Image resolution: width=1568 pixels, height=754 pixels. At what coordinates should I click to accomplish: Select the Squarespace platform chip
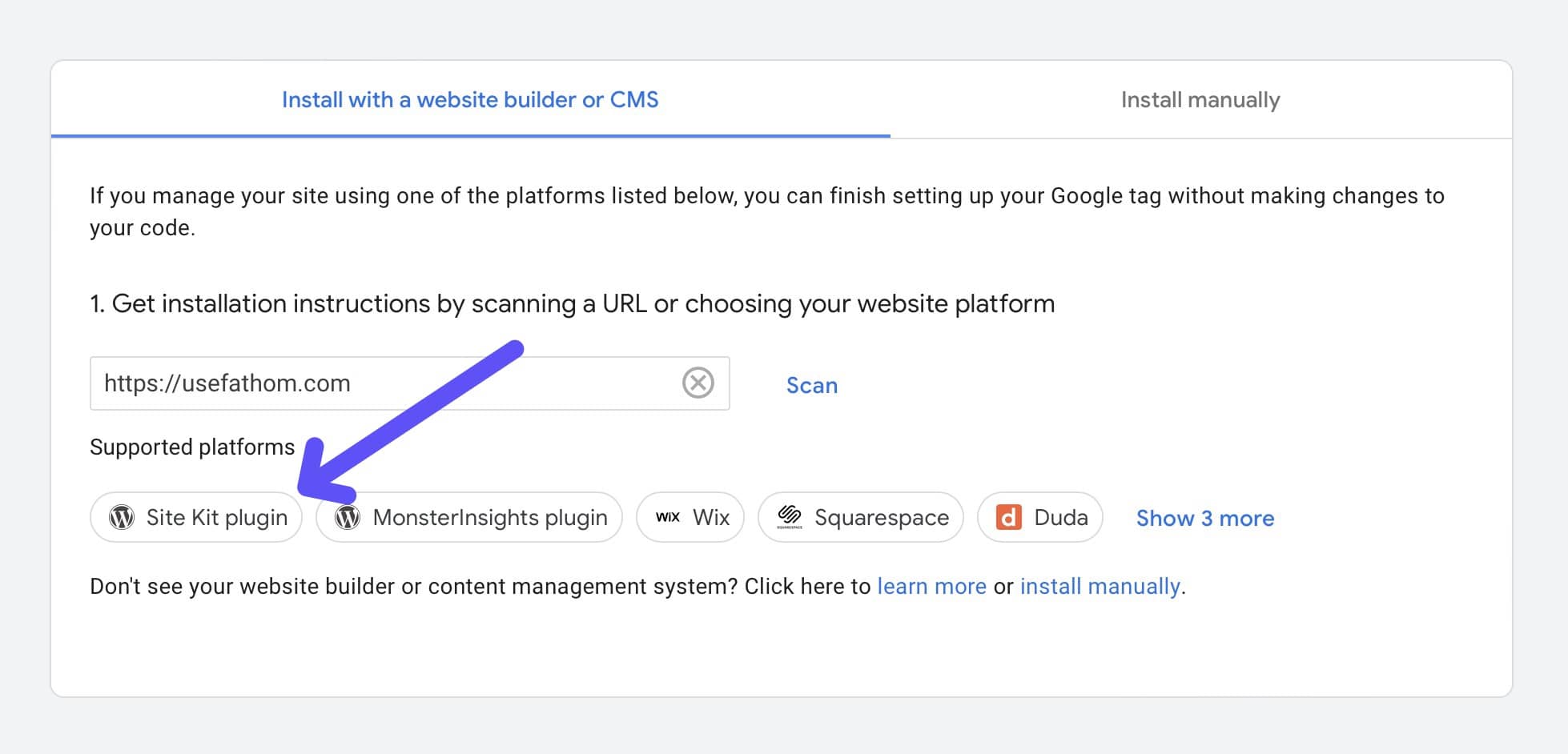click(x=860, y=517)
